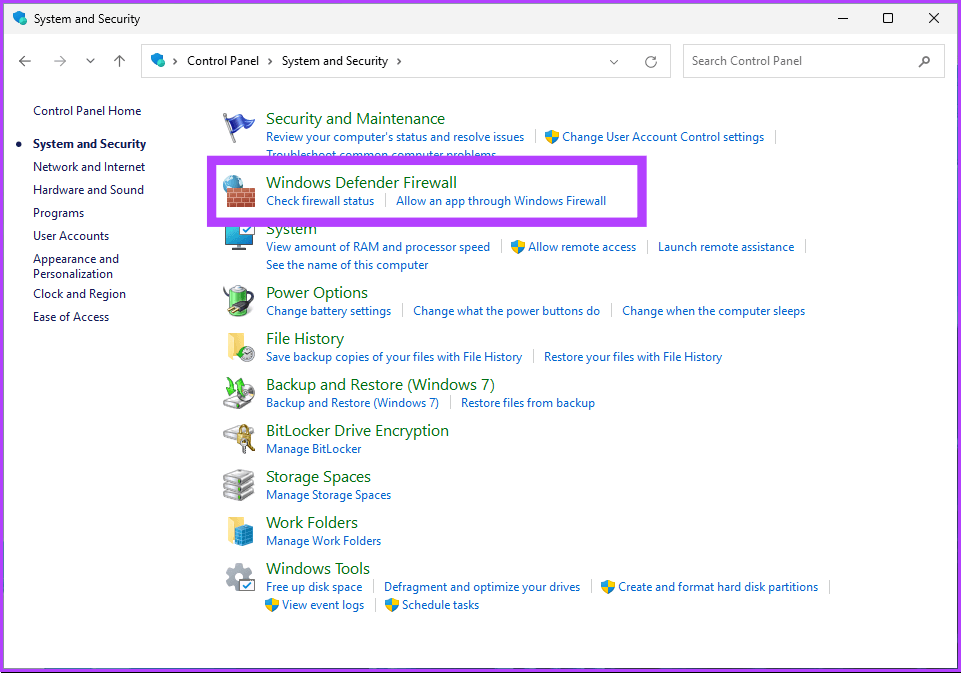Viewport: 961px width, 673px height.
Task: Click the Work Folders icon
Action: click(240, 531)
